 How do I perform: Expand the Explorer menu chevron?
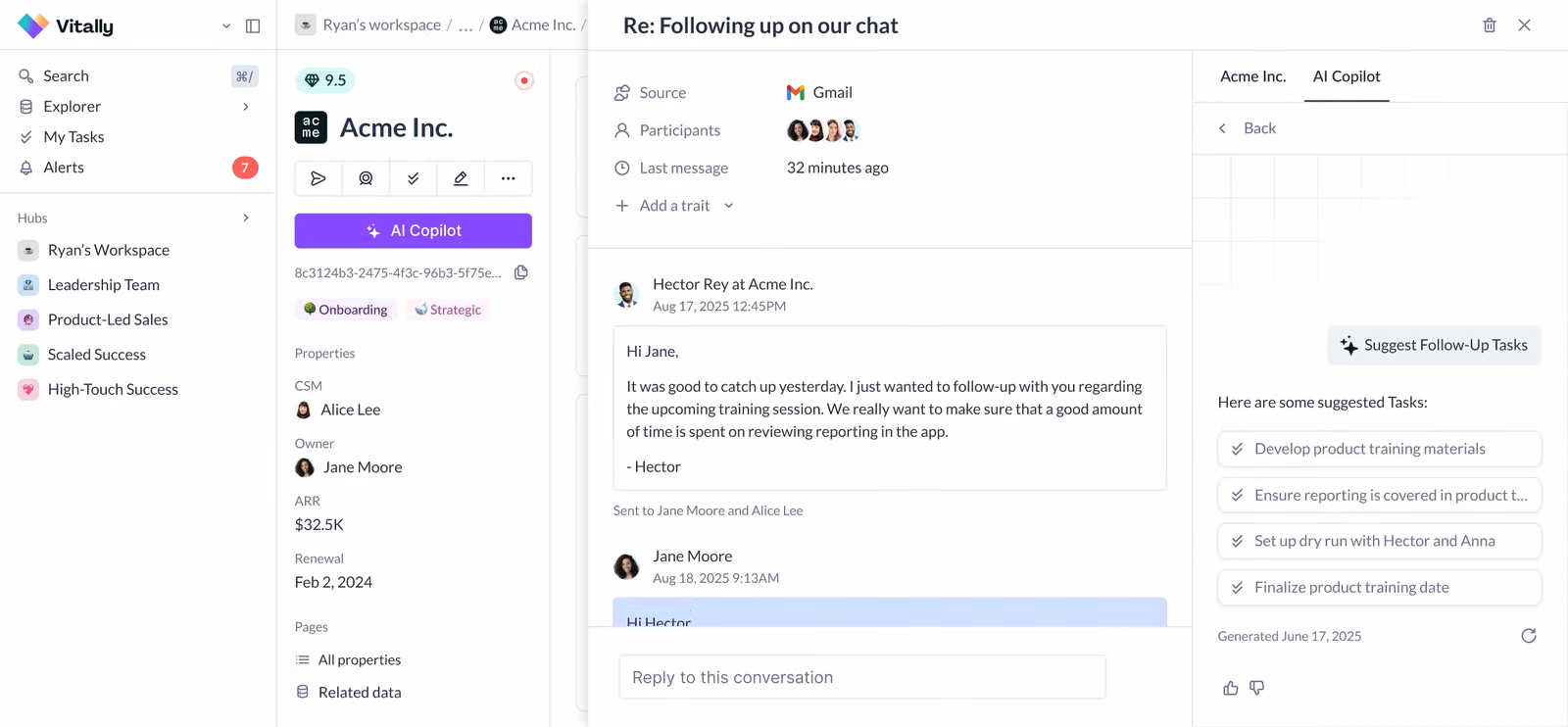pos(246,107)
